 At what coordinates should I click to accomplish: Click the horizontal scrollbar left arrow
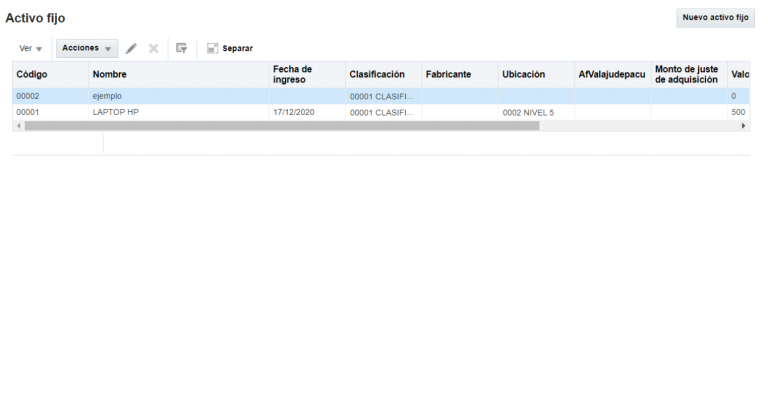point(19,126)
